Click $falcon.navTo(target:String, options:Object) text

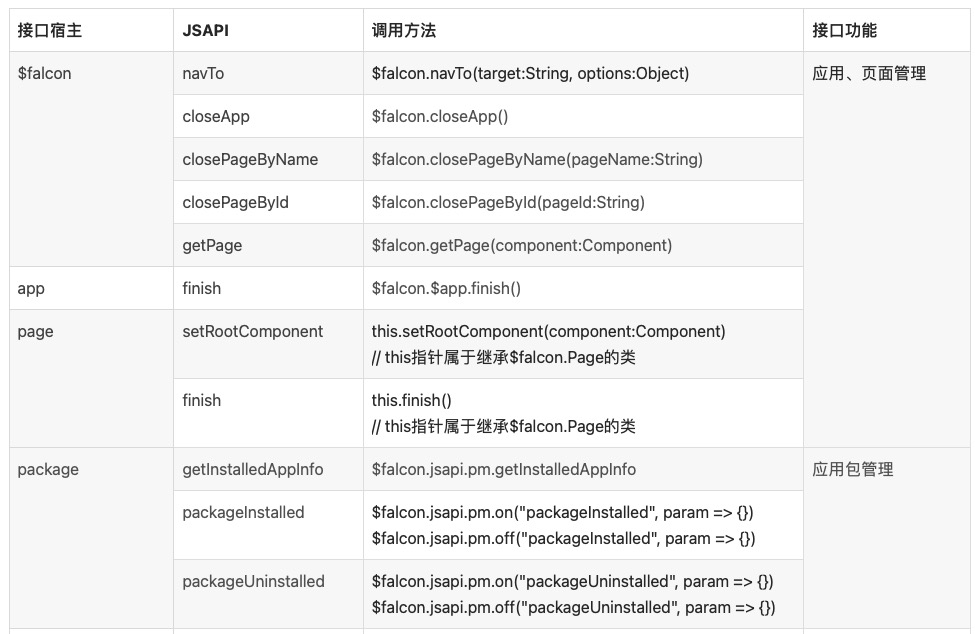coord(530,73)
